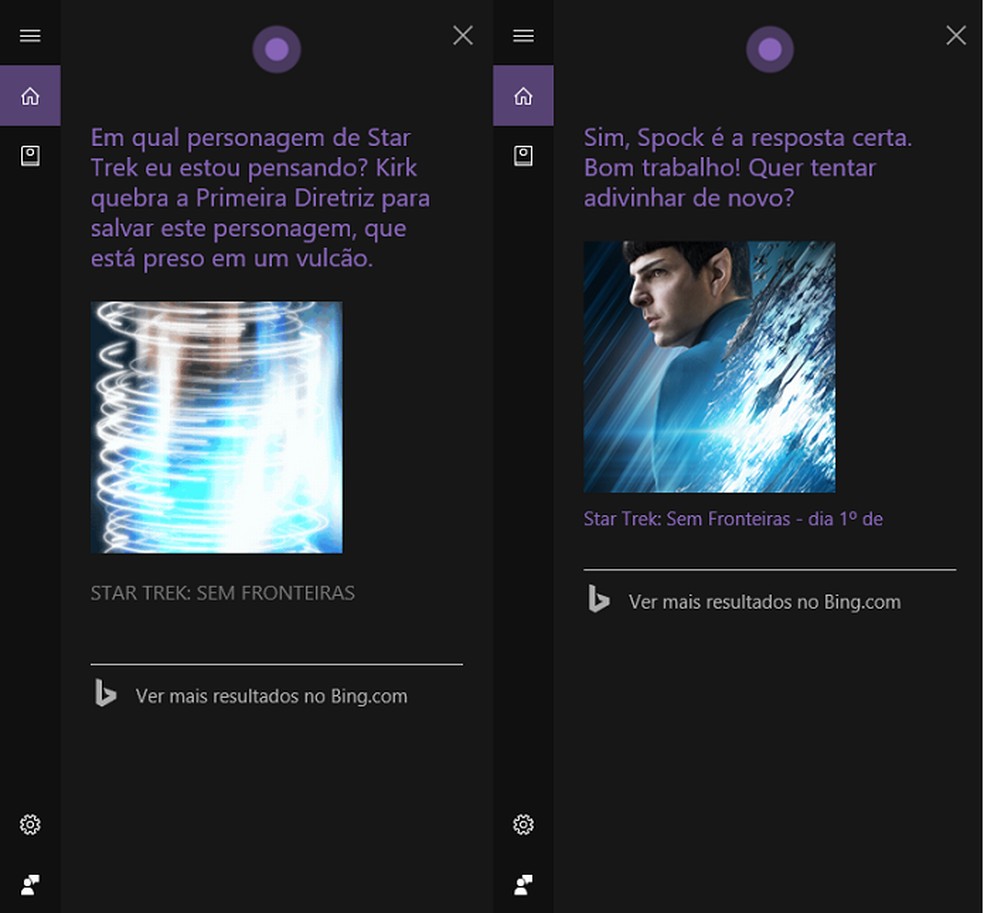The image size is (984, 913).
Task: Click 'Ver mais resultados no Bing.com' in right panel
Action: click(x=763, y=602)
